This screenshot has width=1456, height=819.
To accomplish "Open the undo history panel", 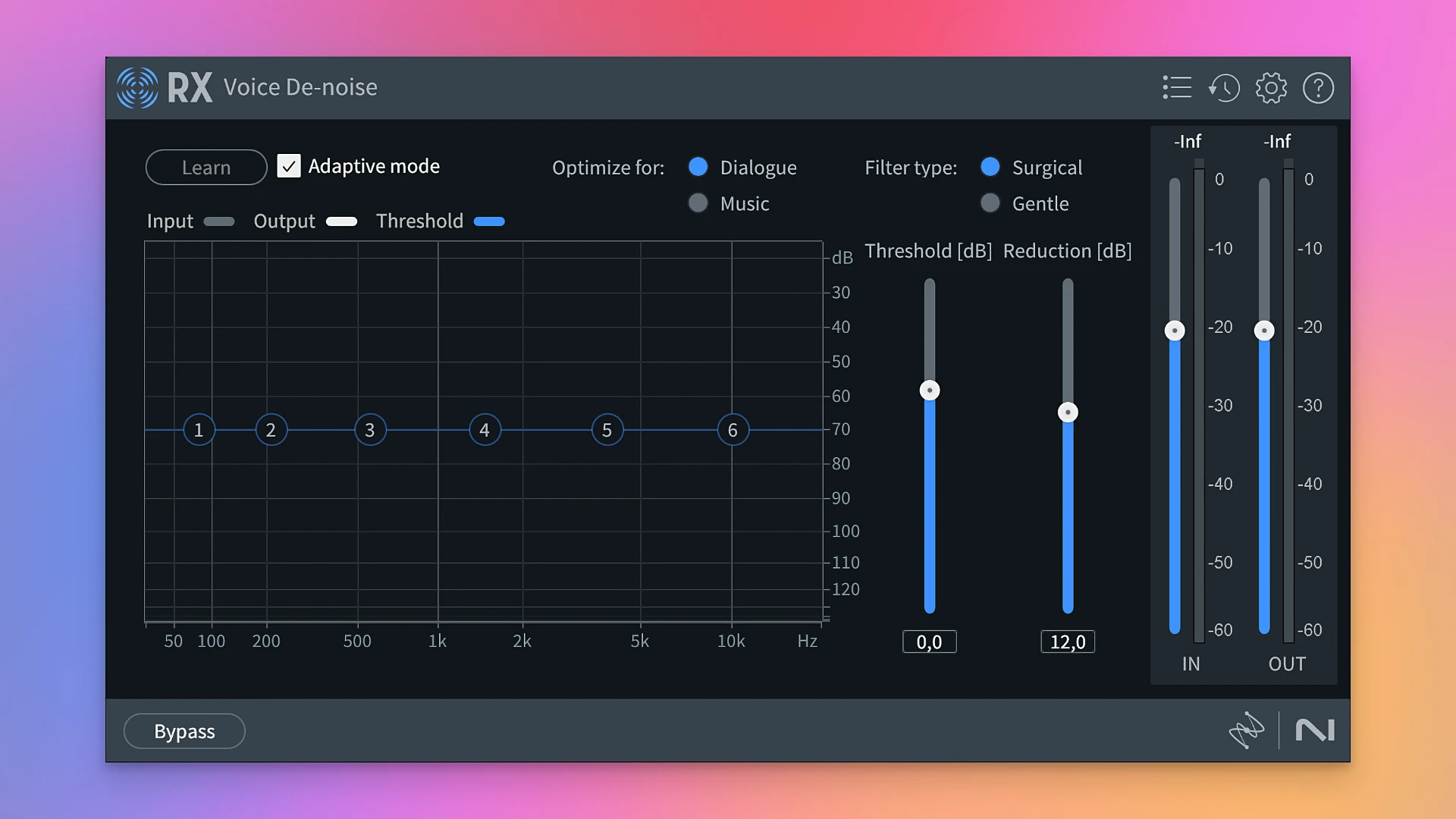I will (x=1224, y=87).
